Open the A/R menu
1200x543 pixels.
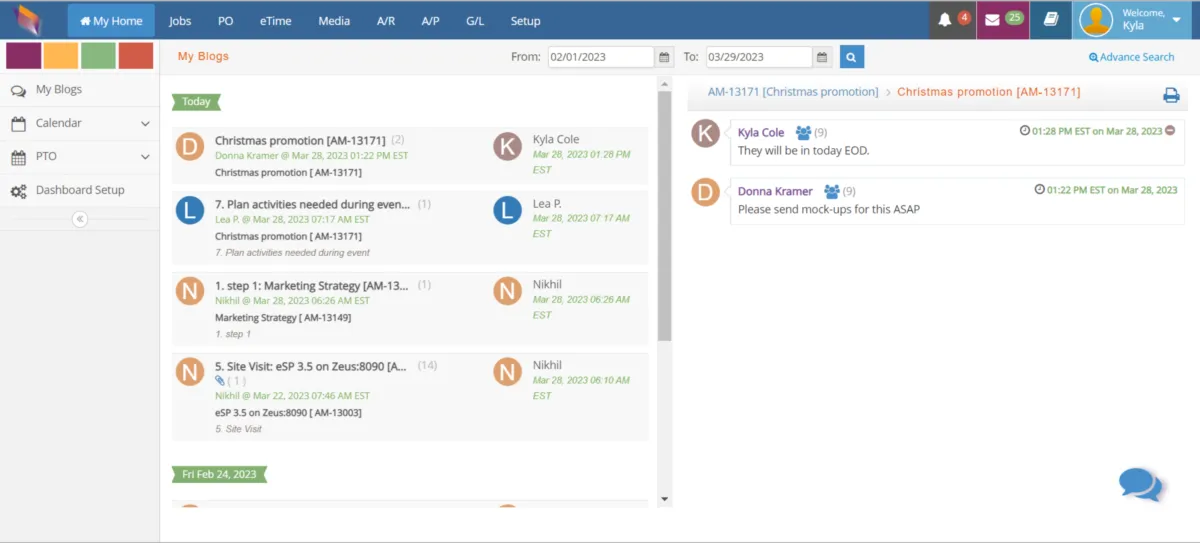(386, 21)
